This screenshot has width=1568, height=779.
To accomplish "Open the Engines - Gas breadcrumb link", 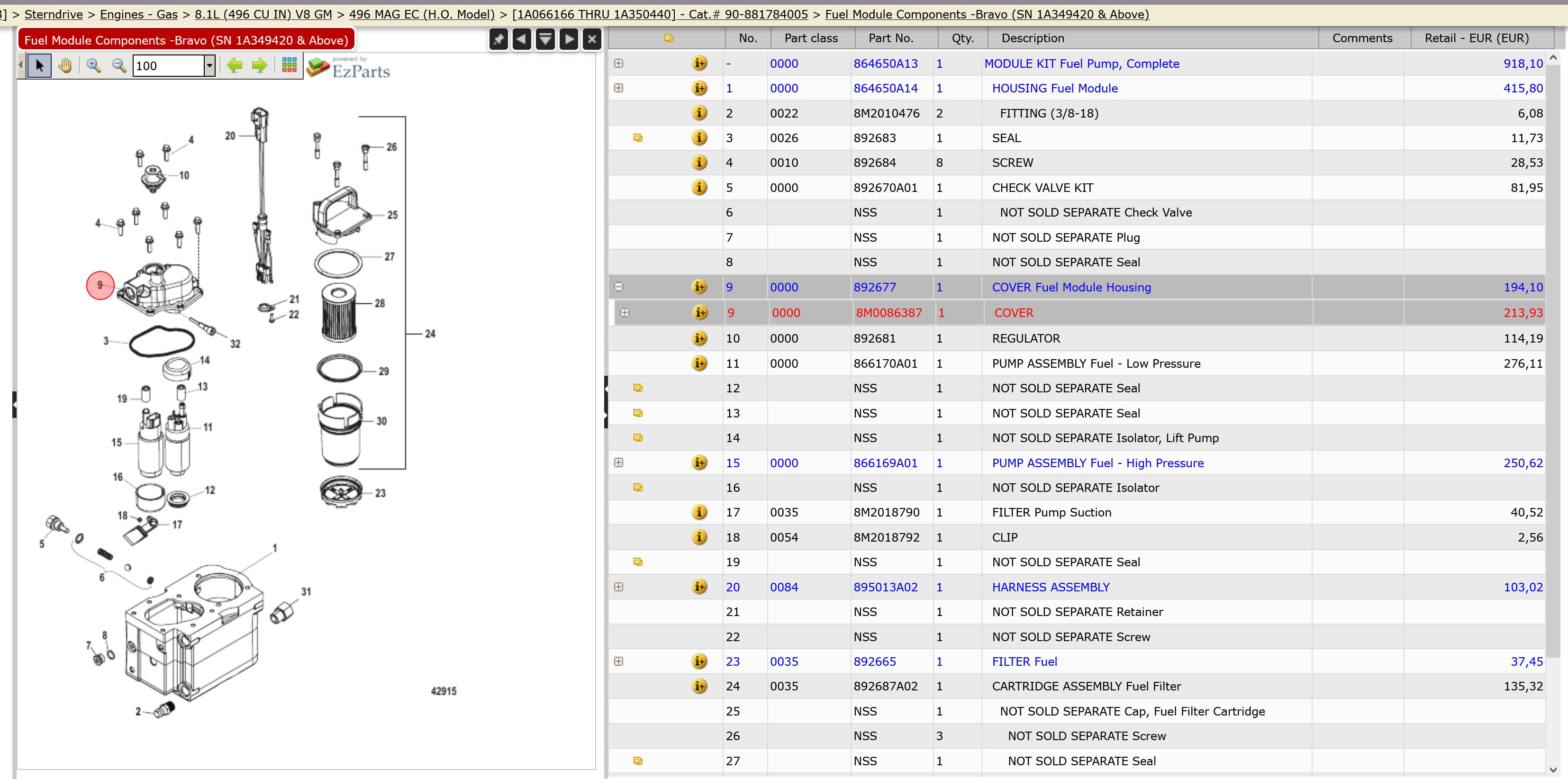I will (x=139, y=14).
